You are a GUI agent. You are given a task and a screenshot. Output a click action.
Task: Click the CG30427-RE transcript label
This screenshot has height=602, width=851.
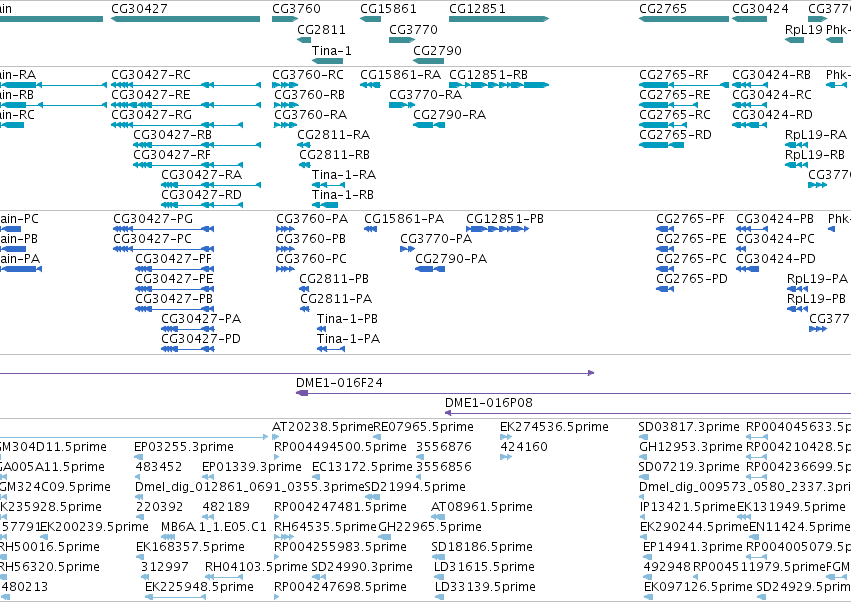coord(151,94)
